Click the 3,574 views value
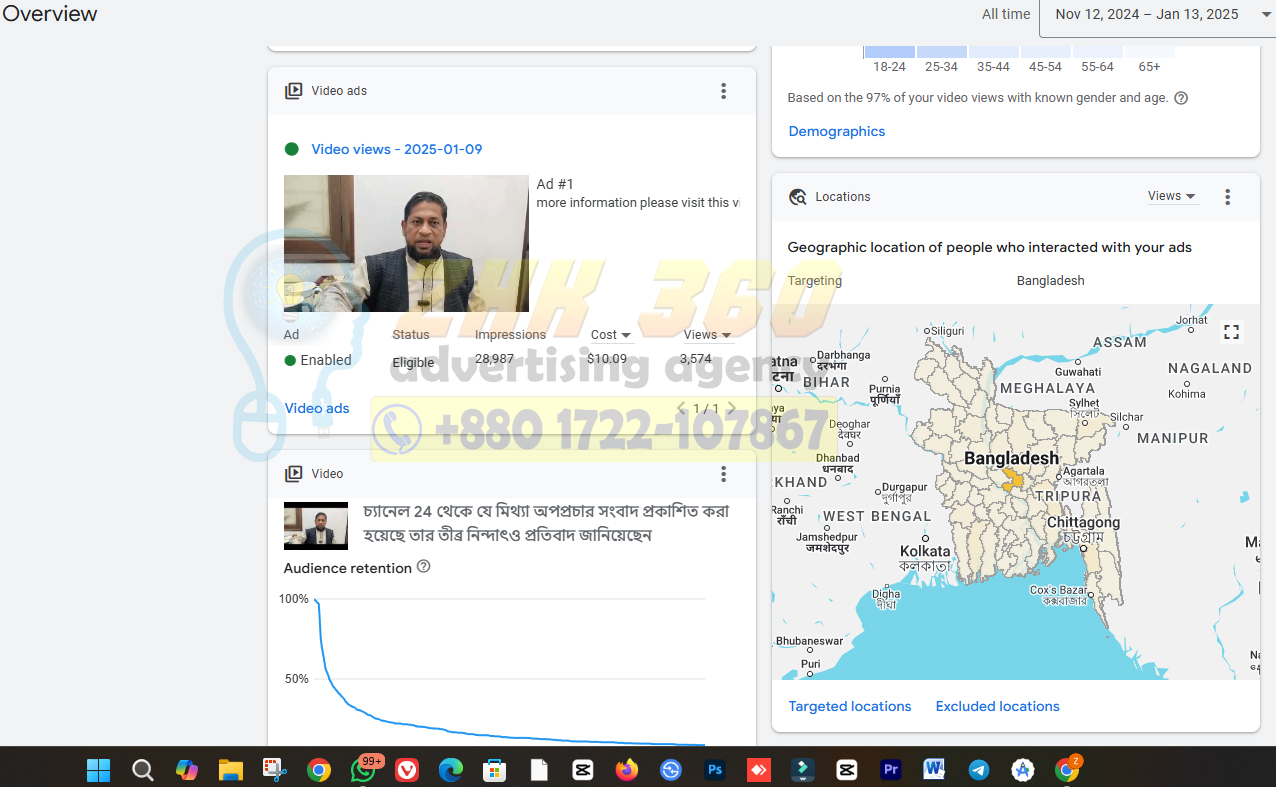The height and width of the screenshot is (787, 1276). coord(696,358)
